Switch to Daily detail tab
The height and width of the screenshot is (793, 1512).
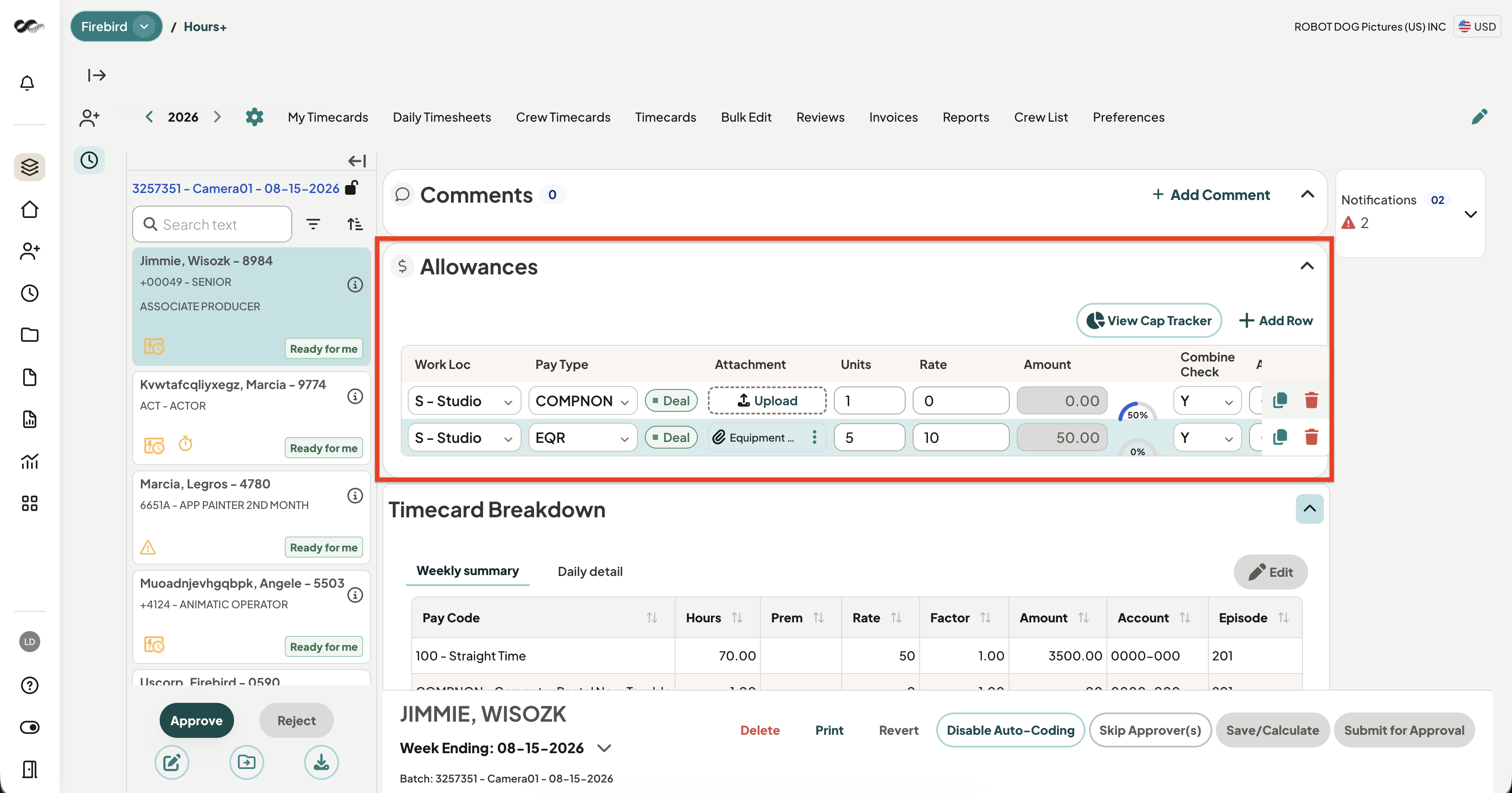590,571
